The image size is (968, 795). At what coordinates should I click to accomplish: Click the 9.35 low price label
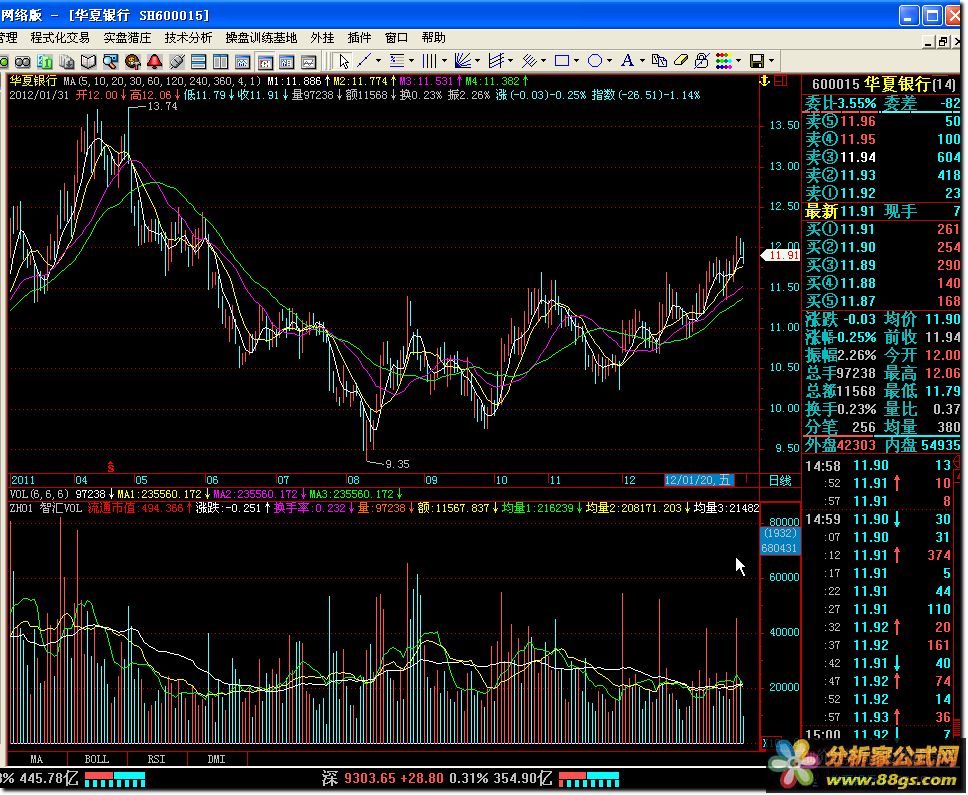[397, 464]
